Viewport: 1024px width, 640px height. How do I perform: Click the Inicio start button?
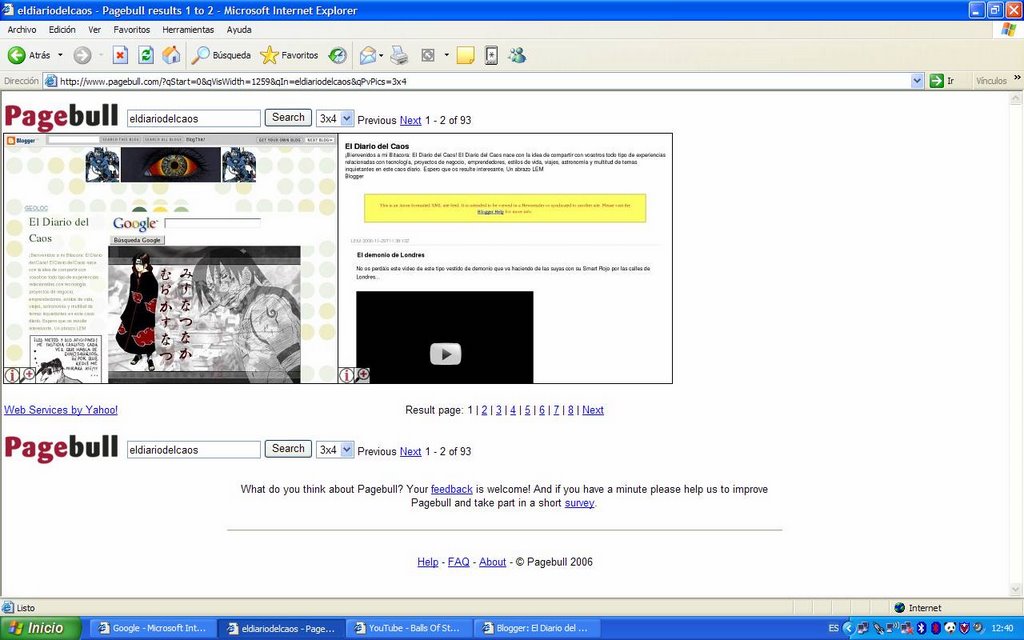click(40, 628)
